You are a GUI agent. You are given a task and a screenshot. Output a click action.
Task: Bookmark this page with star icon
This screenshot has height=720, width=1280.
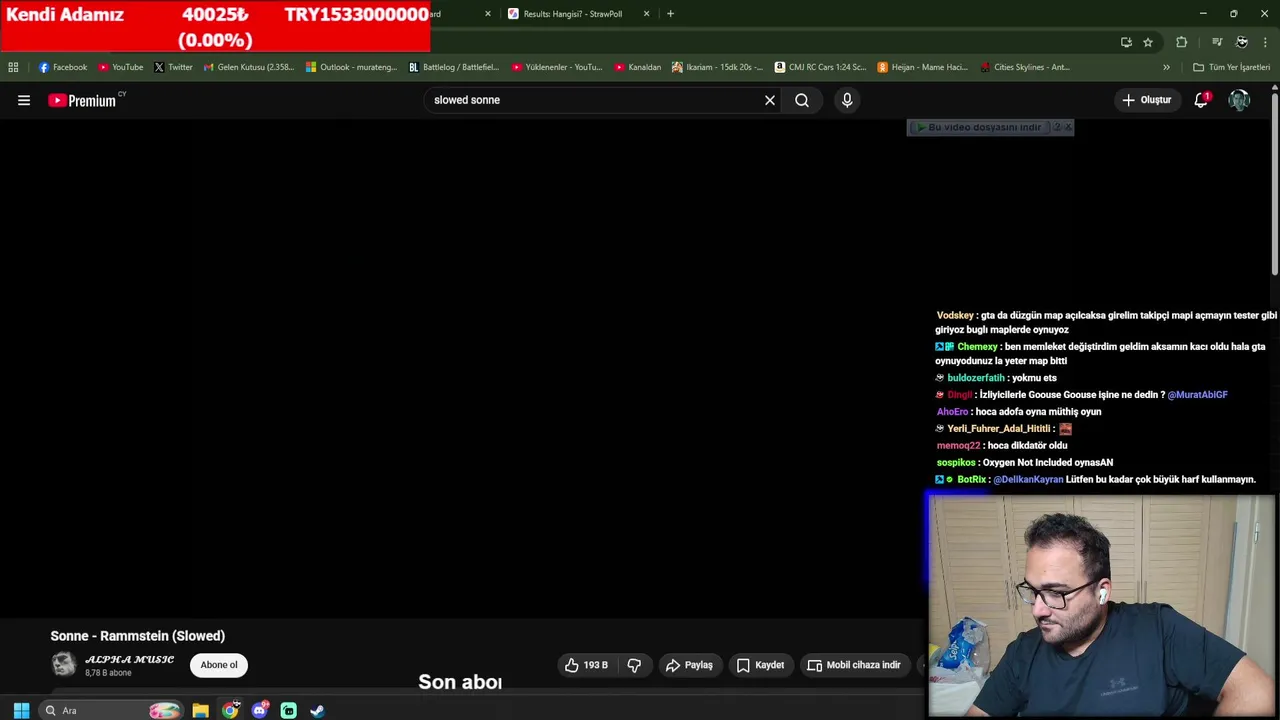(1148, 42)
